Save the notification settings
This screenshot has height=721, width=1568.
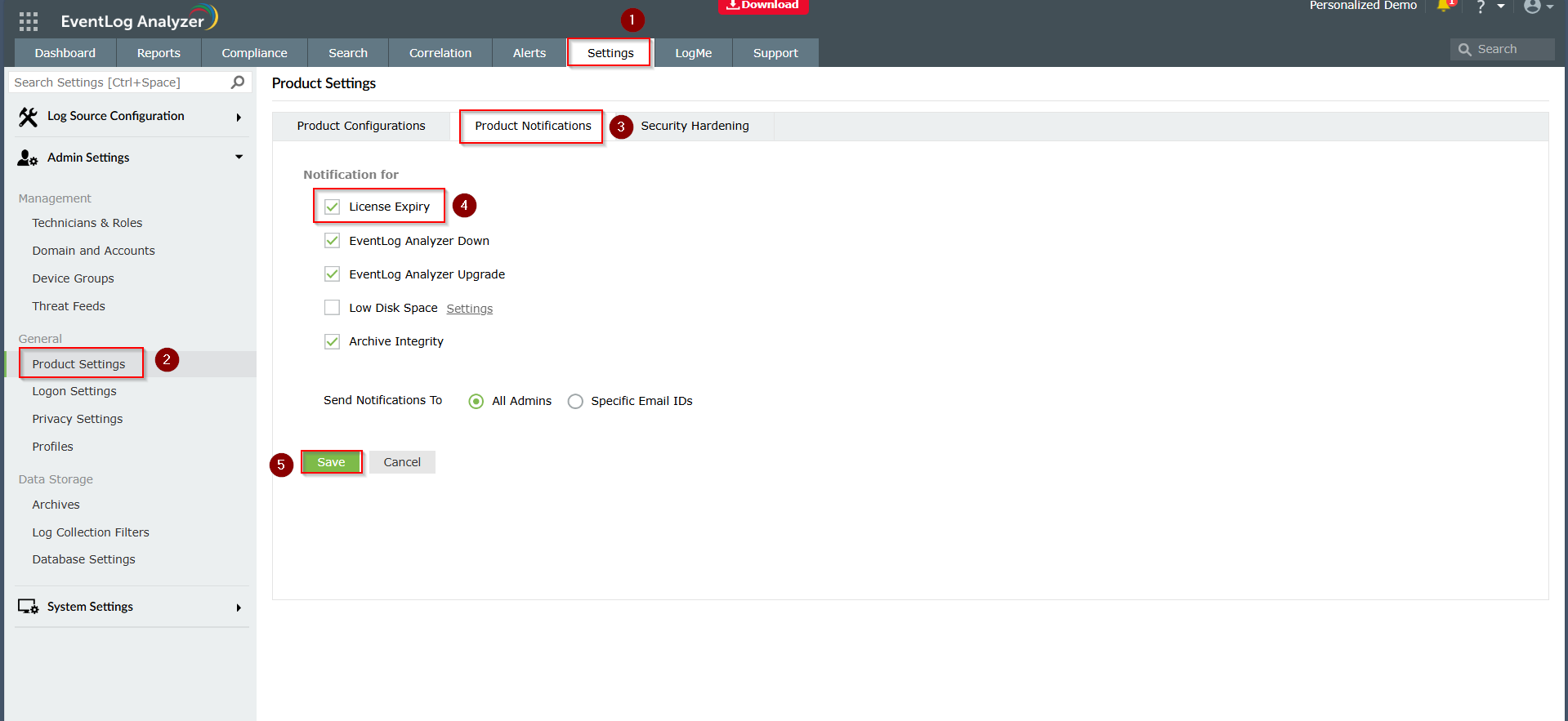pos(331,462)
